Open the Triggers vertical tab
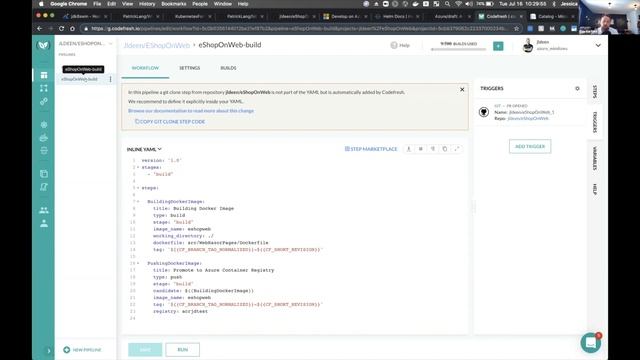640x360 pixels. pyautogui.click(x=595, y=122)
